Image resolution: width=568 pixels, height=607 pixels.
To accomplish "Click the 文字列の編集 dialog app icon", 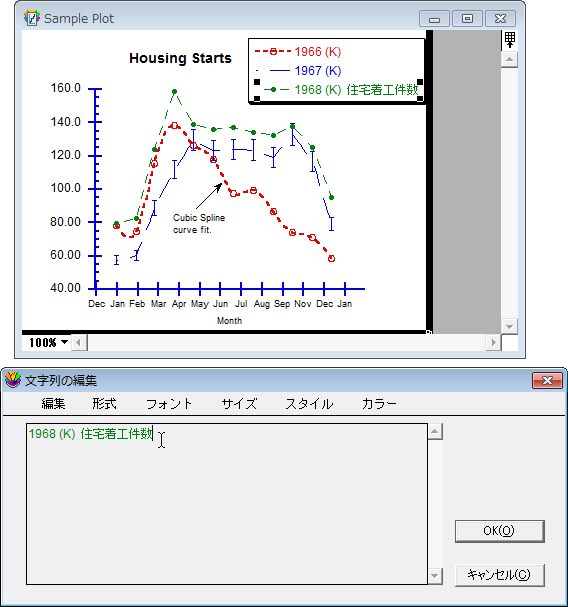I will (13, 380).
